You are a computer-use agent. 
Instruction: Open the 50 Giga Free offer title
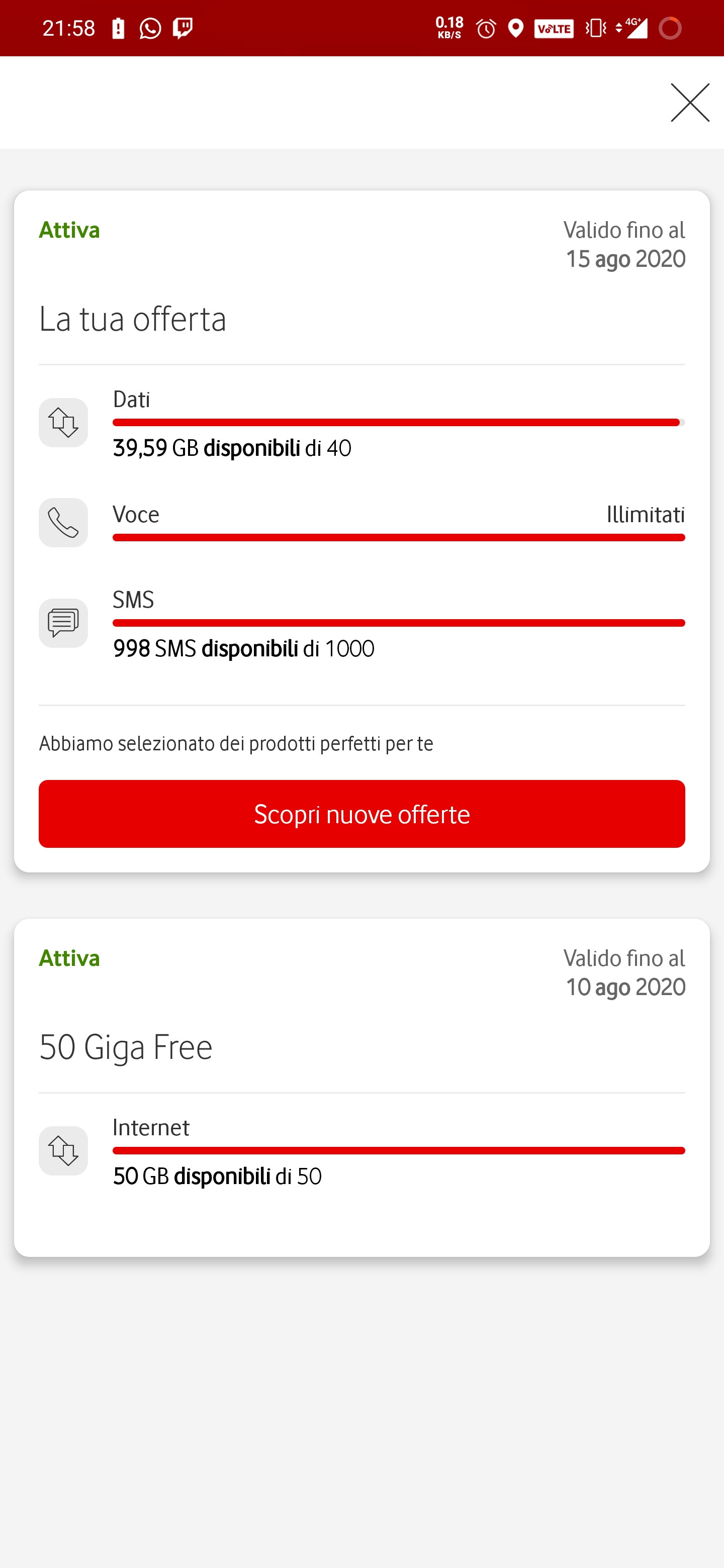click(126, 1047)
